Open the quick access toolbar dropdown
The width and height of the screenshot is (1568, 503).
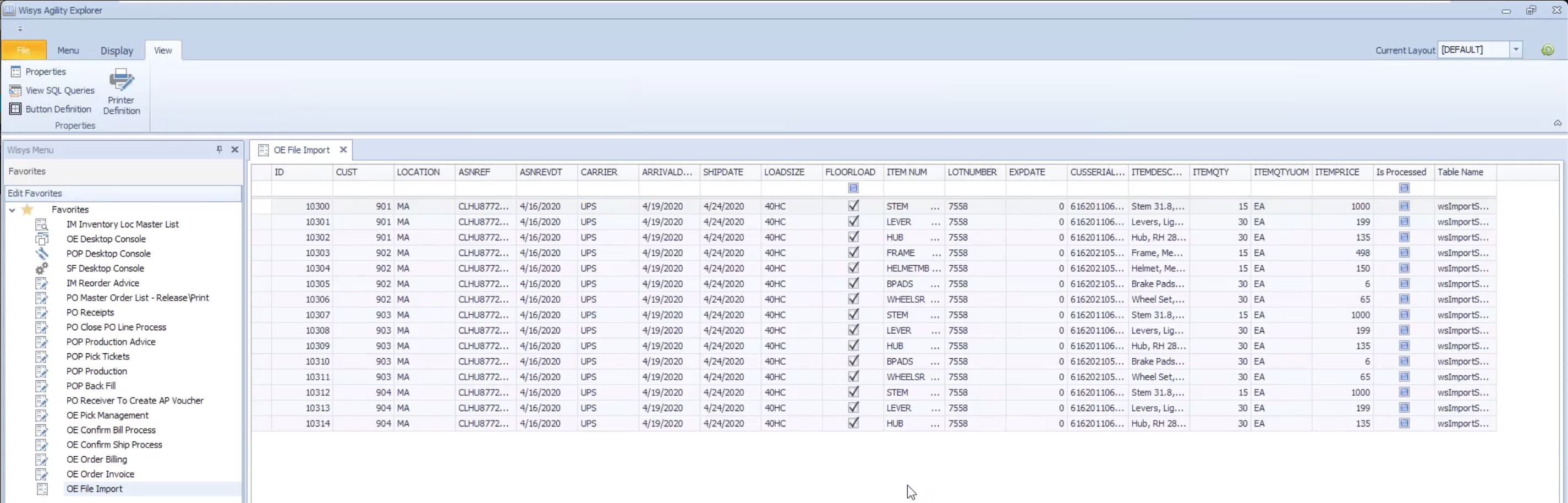tap(20, 28)
